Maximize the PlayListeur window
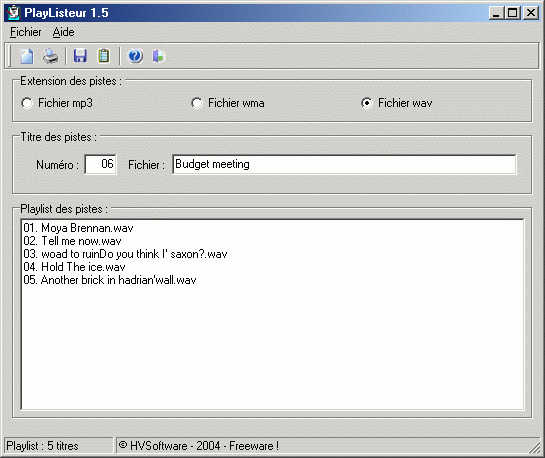 coord(513,13)
